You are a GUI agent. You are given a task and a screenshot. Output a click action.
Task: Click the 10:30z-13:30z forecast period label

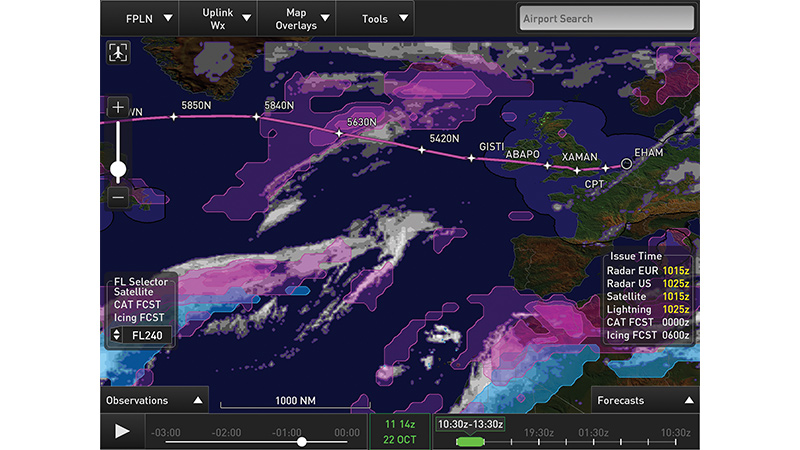pos(470,424)
